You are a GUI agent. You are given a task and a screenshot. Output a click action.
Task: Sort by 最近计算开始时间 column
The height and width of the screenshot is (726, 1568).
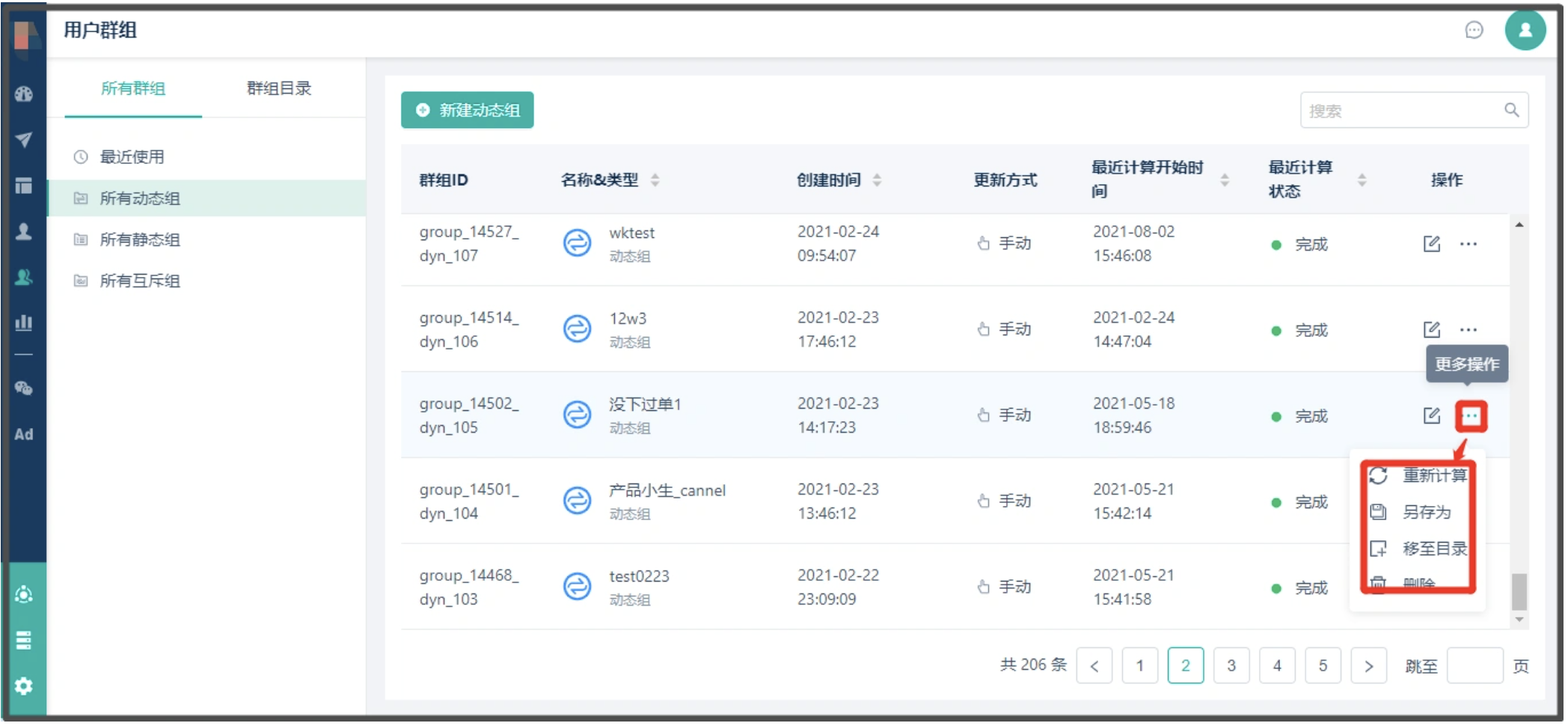tap(1225, 180)
